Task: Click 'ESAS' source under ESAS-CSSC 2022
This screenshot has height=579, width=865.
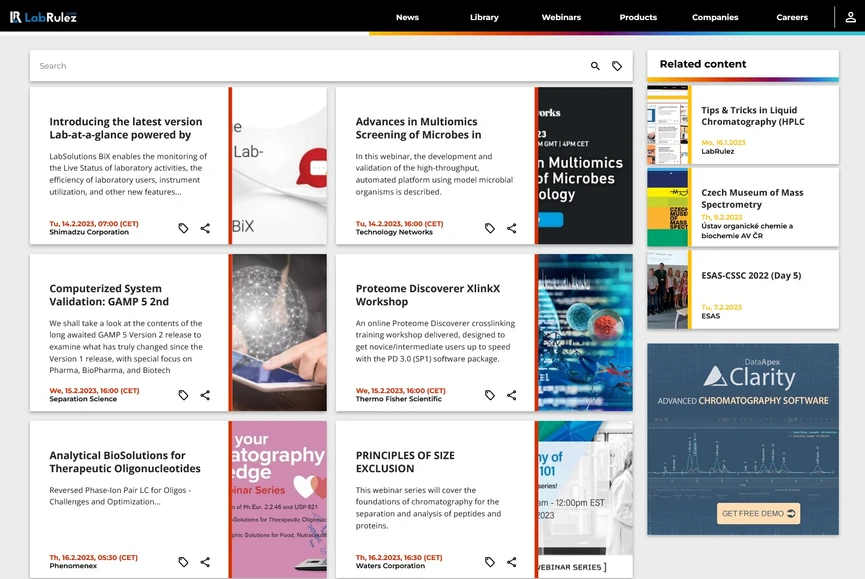Action: [x=711, y=316]
